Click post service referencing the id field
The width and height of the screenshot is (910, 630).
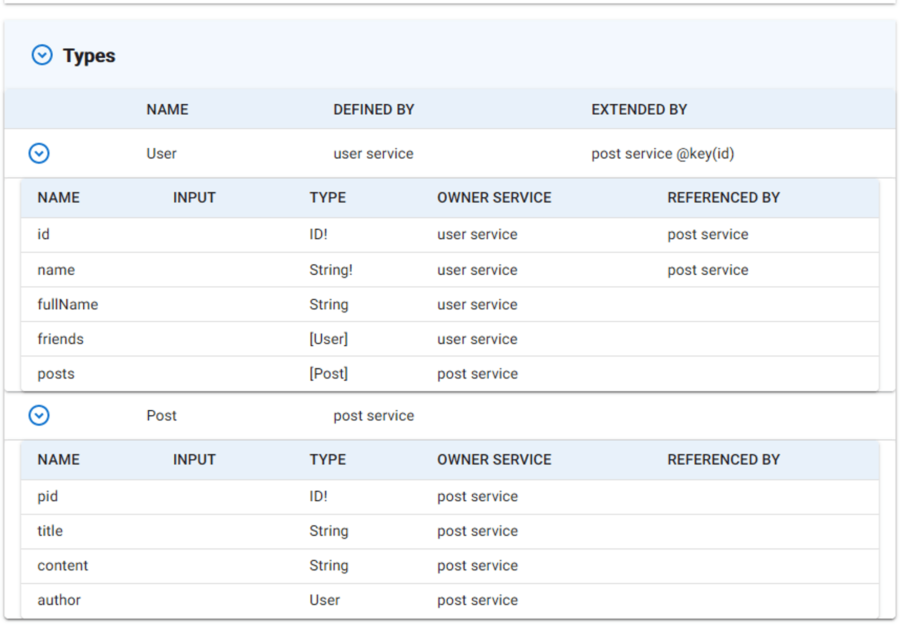coord(707,234)
